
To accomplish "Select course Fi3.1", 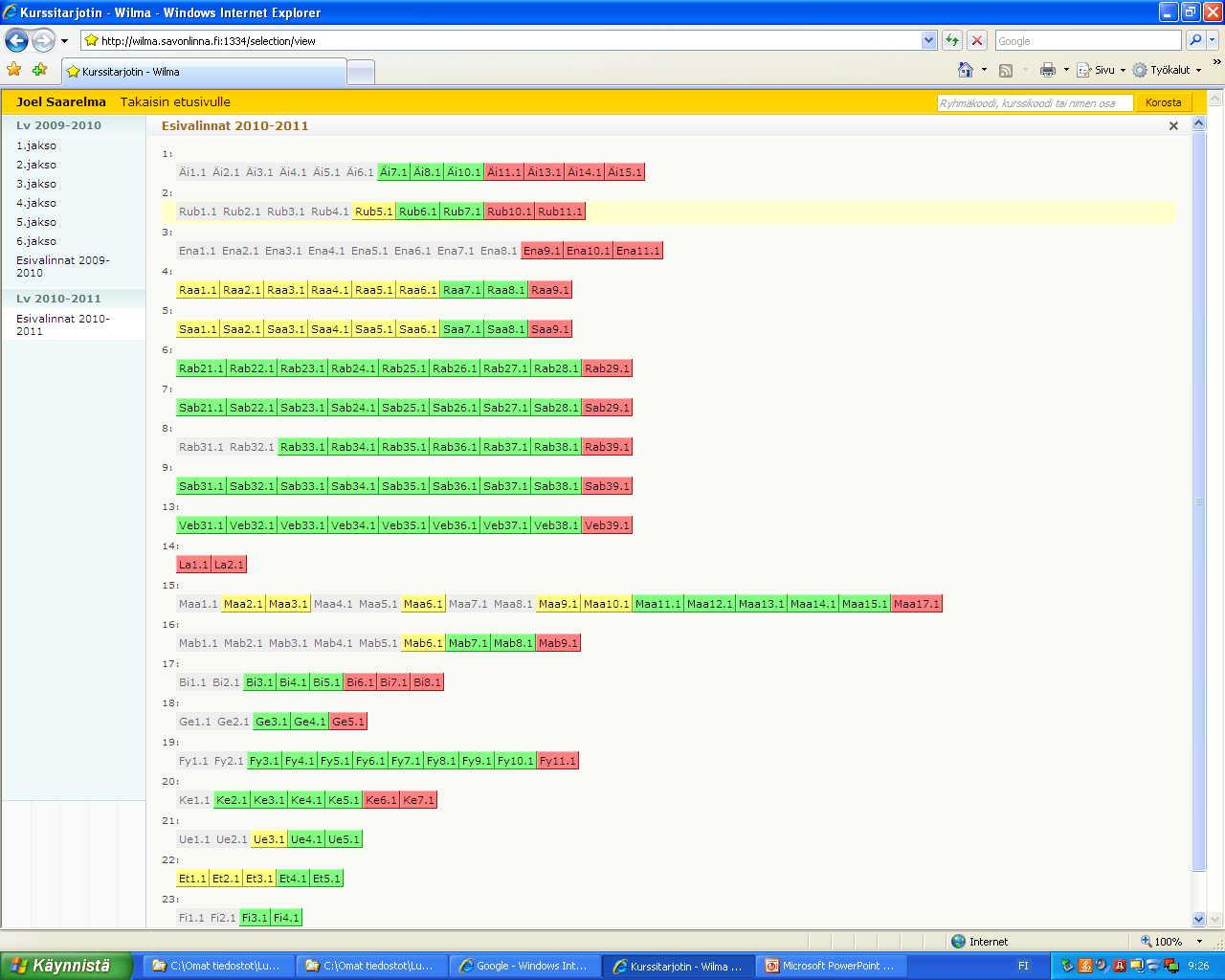I will point(255,918).
